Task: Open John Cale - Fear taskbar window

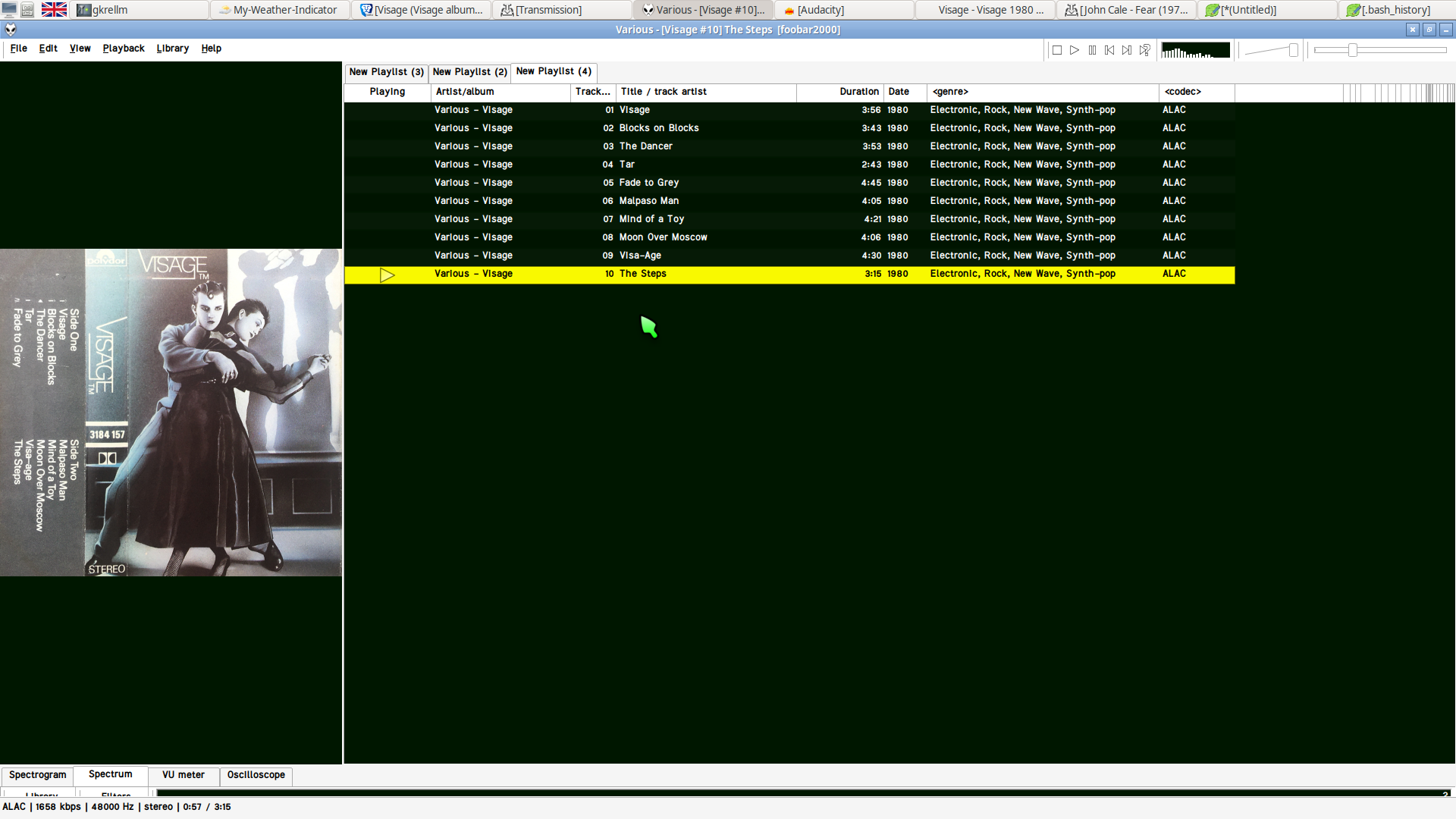Action: click(x=1126, y=10)
